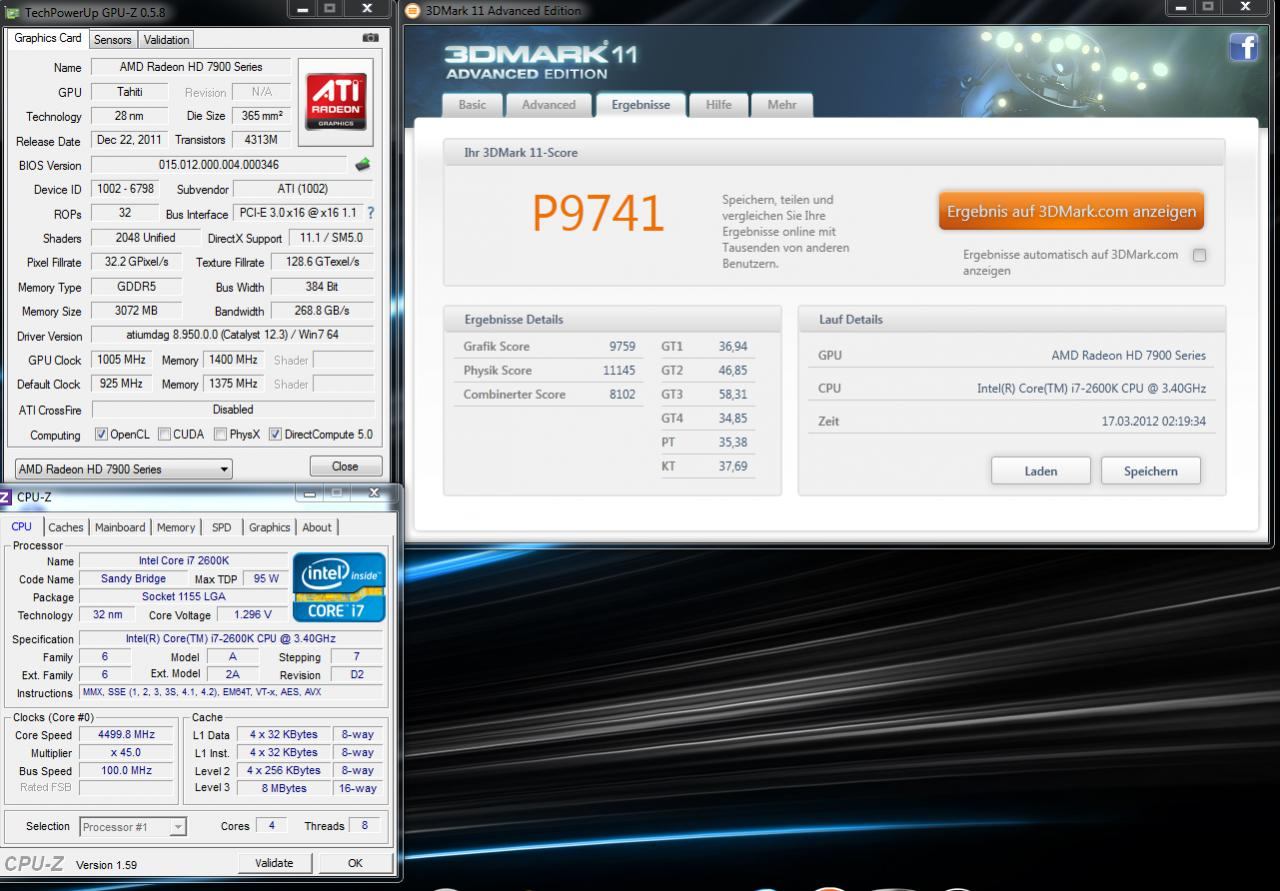Open CPU-Z SPD tab
The width and height of the screenshot is (1280, 891).
pyautogui.click(x=222, y=528)
